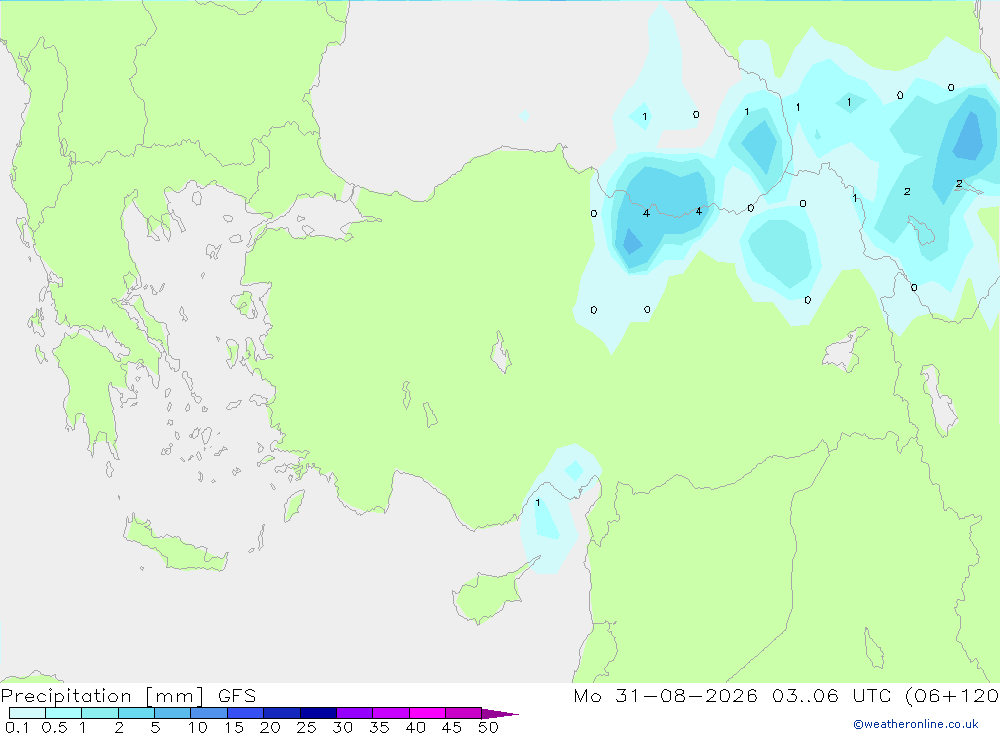Click the '0.1' legend scale label
The image size is (1000, 733).
17,727
